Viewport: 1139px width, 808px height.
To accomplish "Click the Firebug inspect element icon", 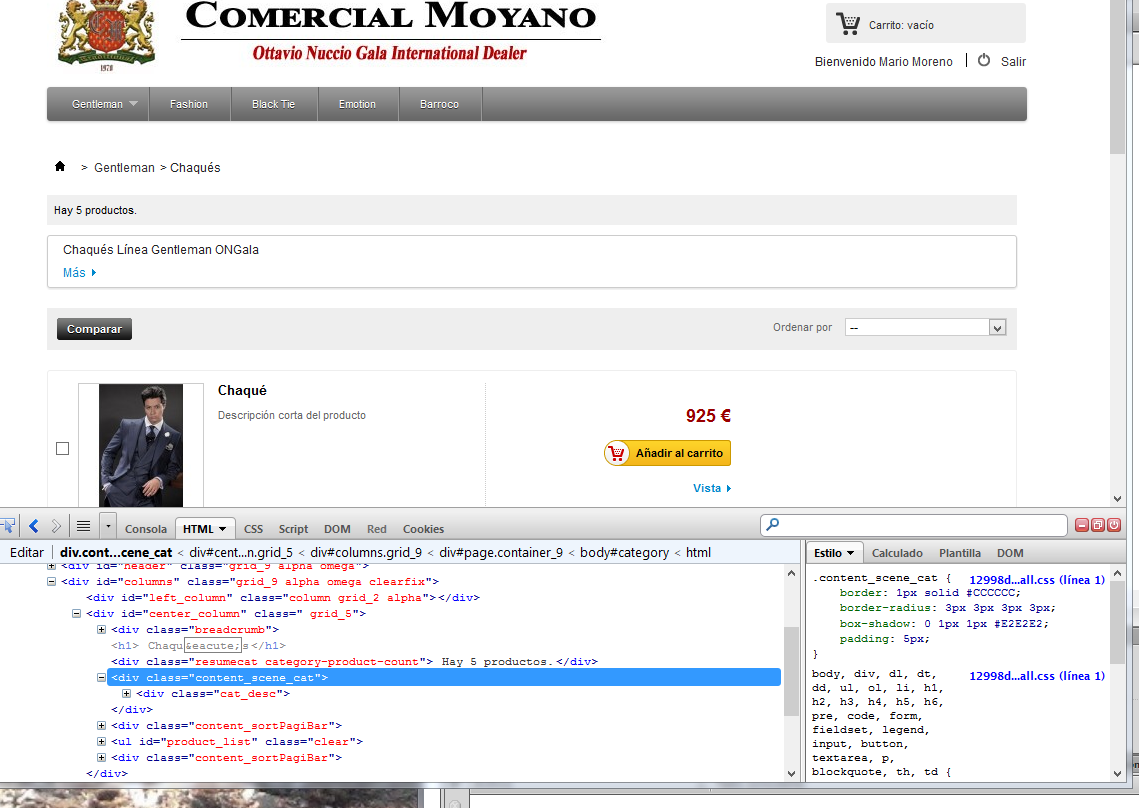I will [8, 526].
